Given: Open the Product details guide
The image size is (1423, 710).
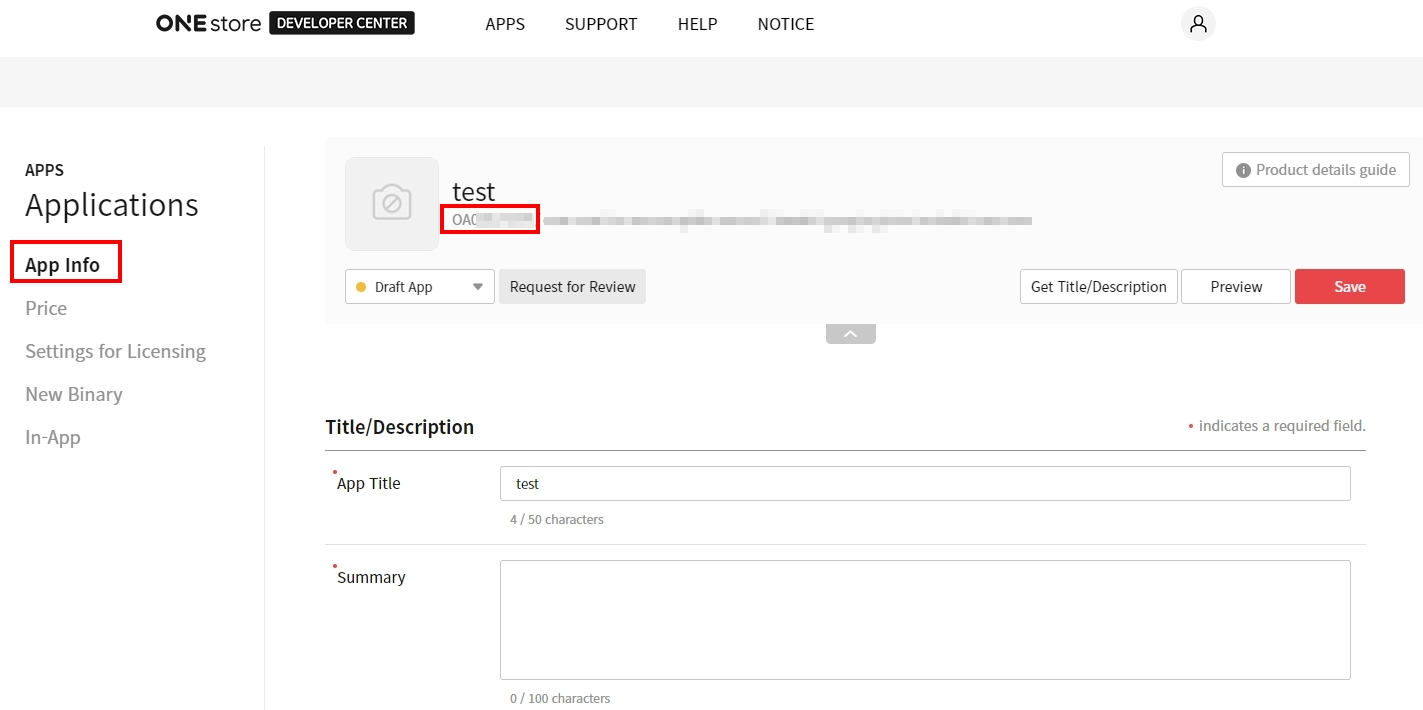Looking at the screenshot, I should (x=1315, y=170).
